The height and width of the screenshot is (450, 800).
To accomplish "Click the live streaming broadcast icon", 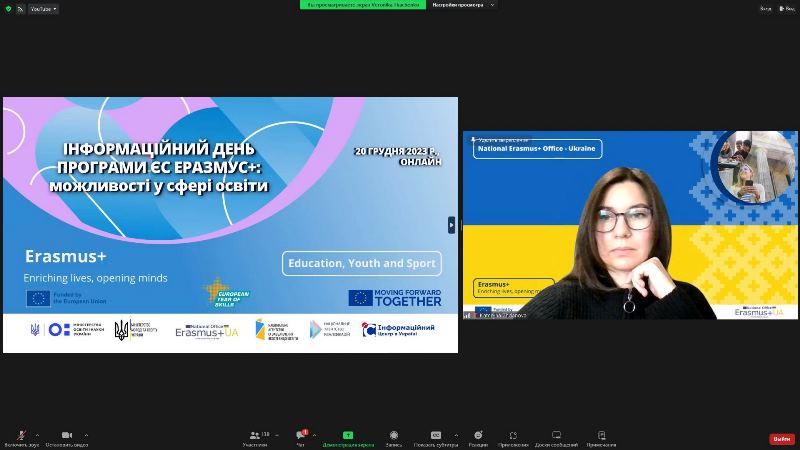I will click(20, 9).
